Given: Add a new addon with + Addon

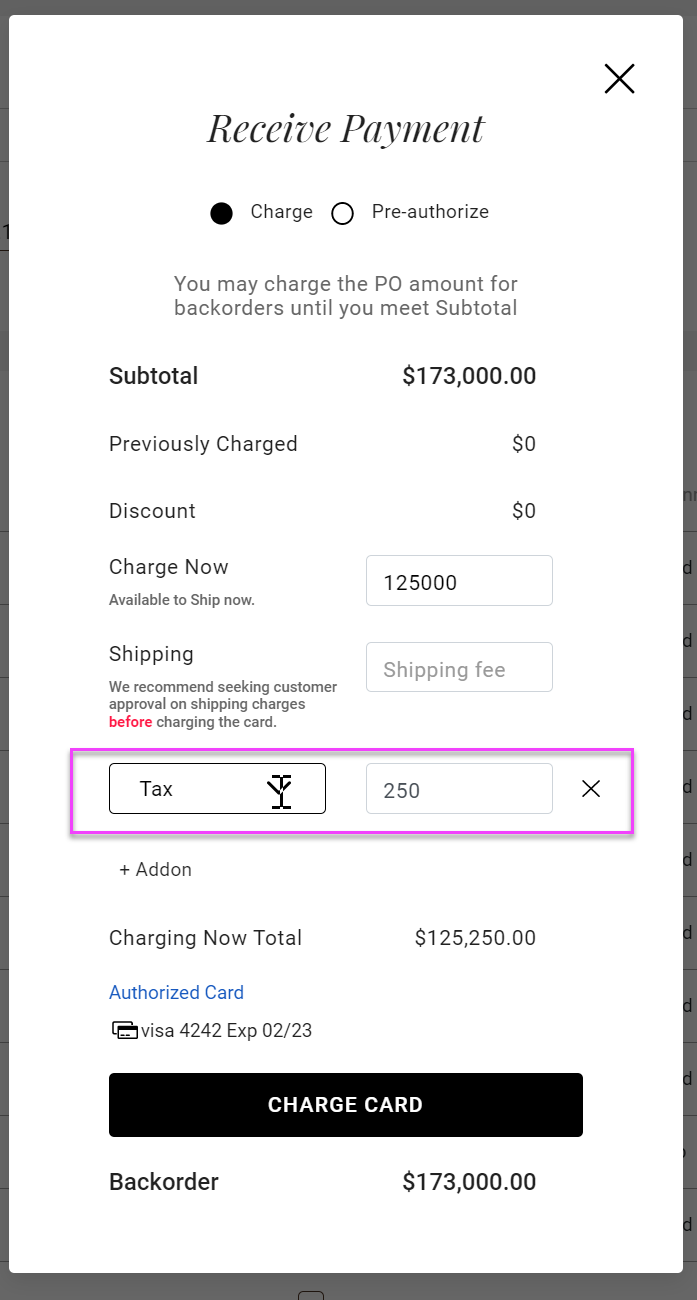Looking at the screenshot, I should [155, 870].
